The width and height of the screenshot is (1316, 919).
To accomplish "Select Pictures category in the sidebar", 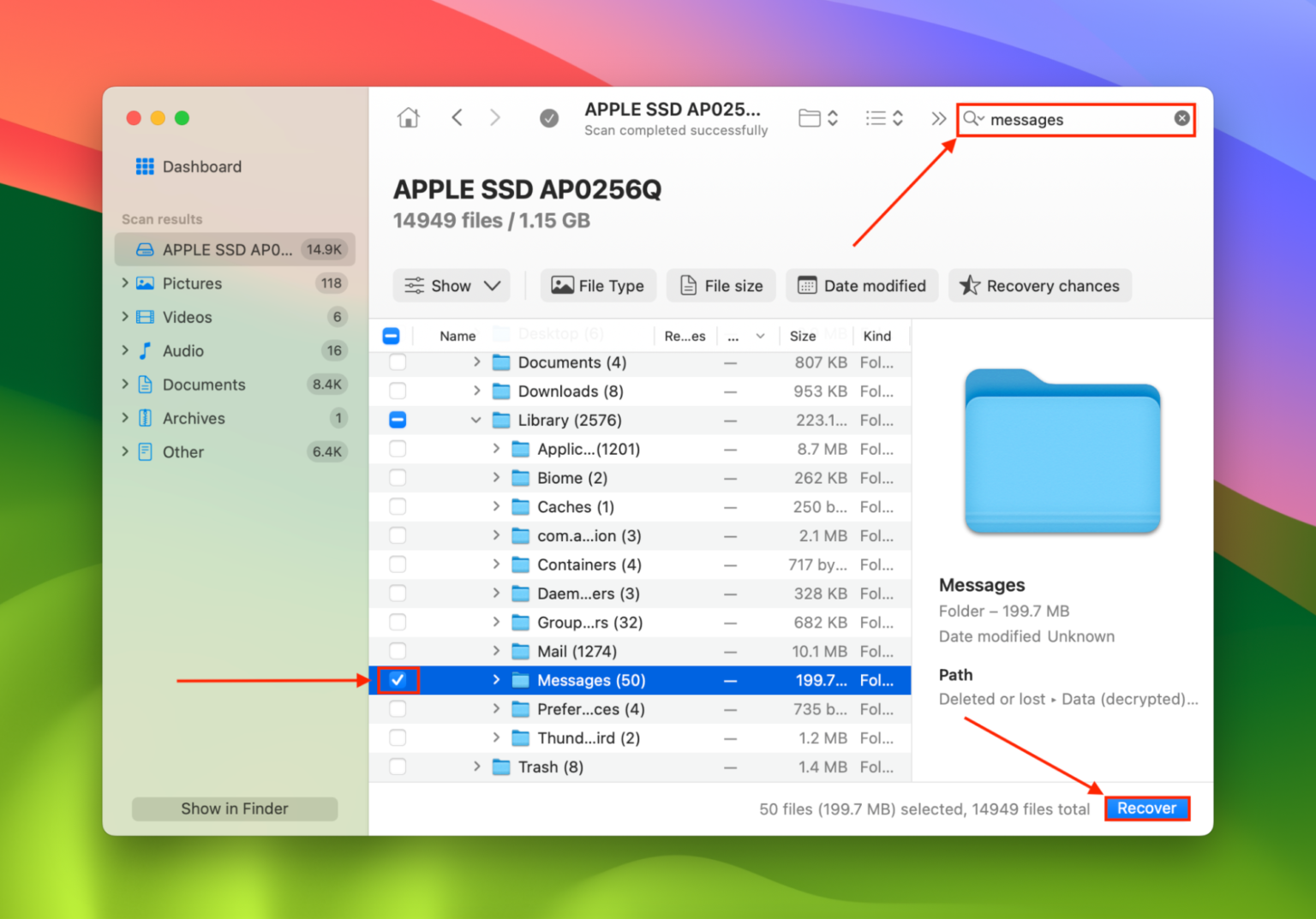I will coord(193,283).
